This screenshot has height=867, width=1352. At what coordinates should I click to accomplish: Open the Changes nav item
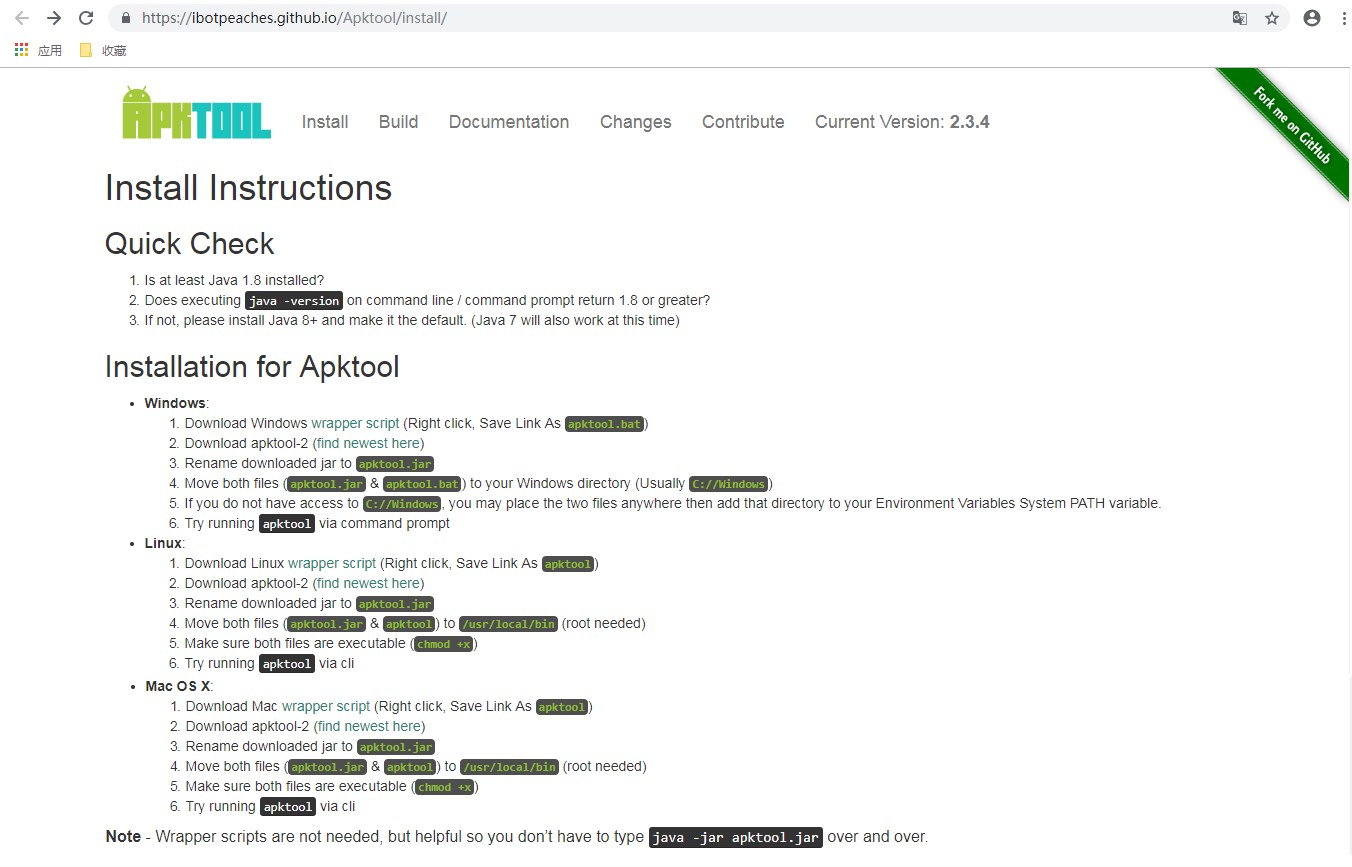point(635,122)
